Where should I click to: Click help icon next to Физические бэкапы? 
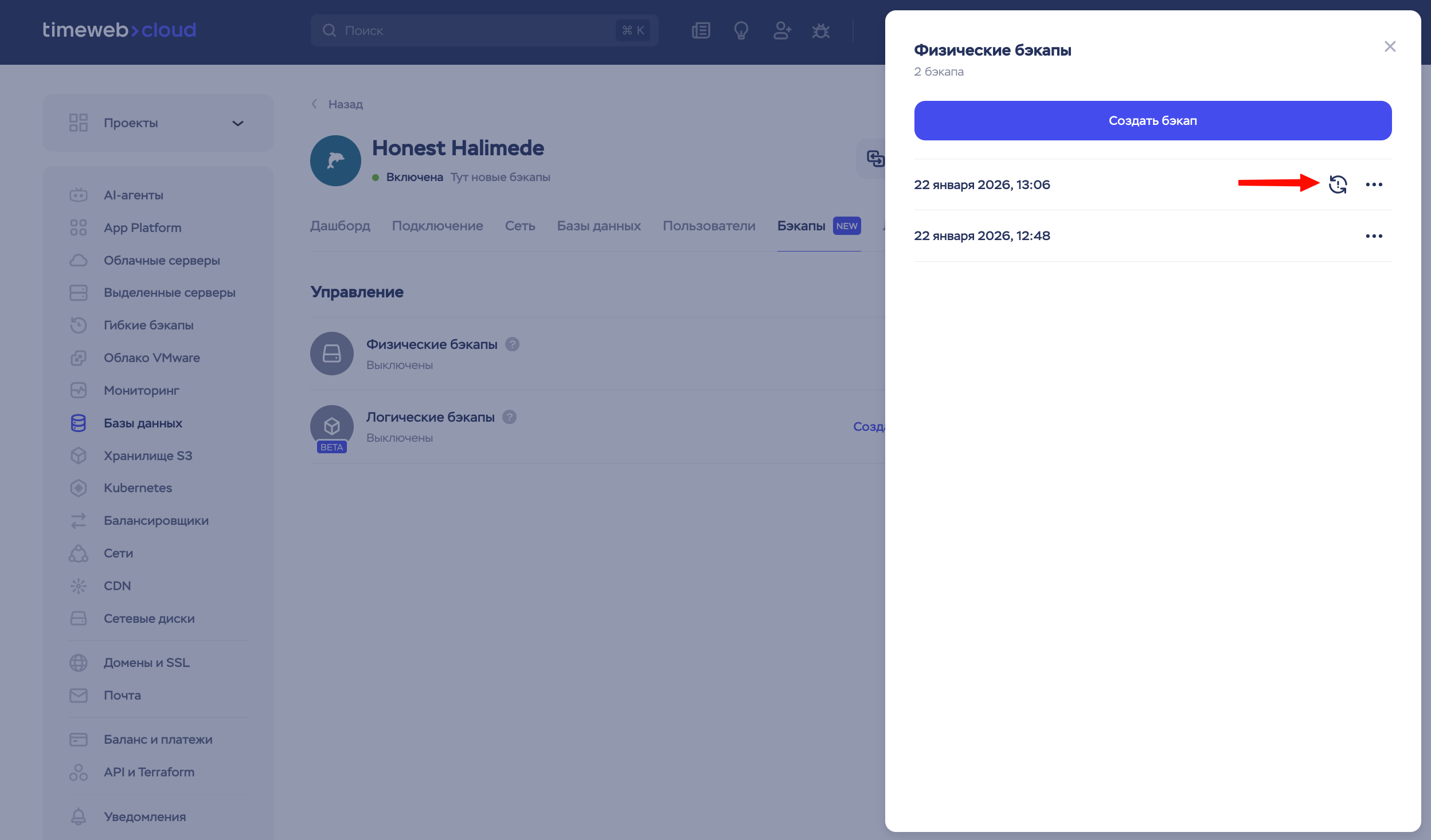[x=512, y=344]
